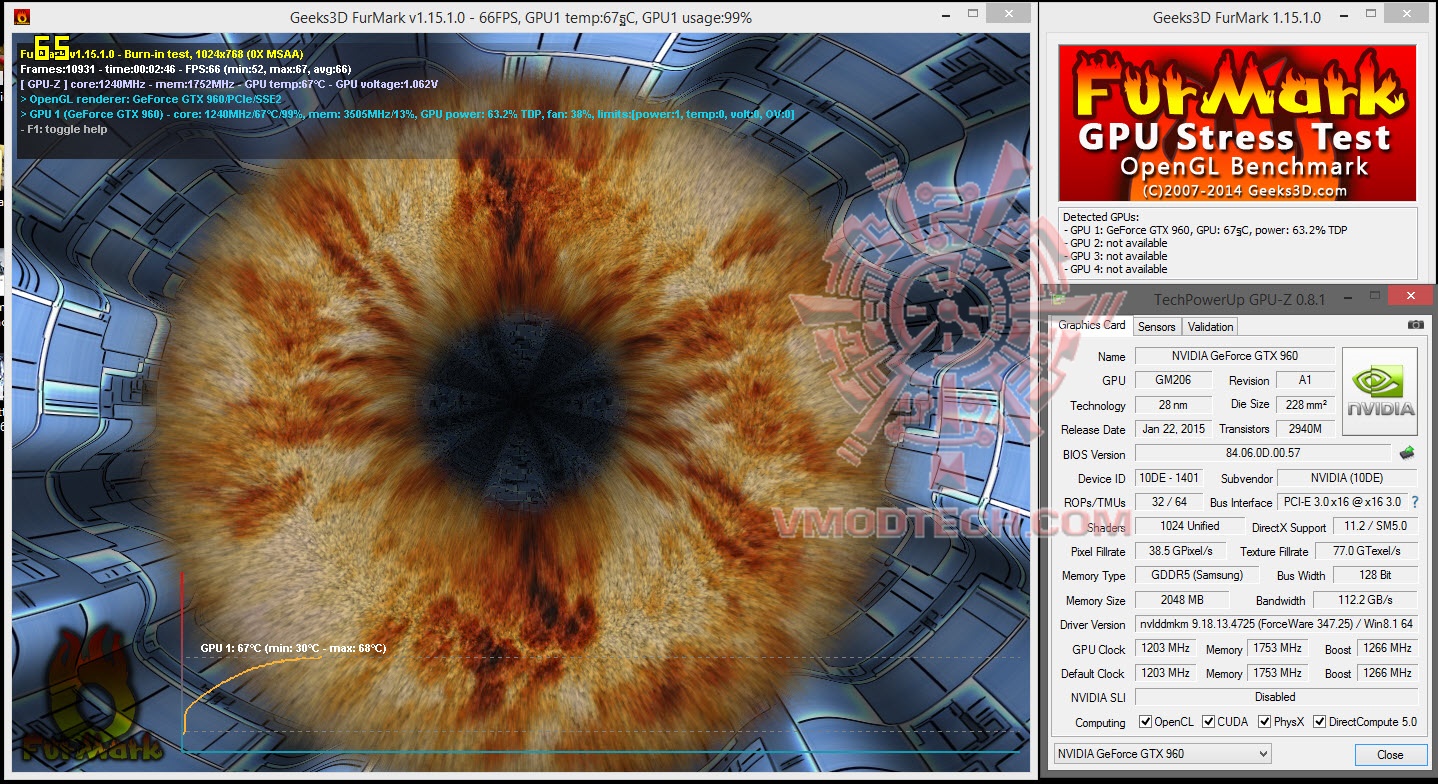
Task: Click the Subvendor field NVIDIA (10DE)
Action: click(x=1348, y=478)
